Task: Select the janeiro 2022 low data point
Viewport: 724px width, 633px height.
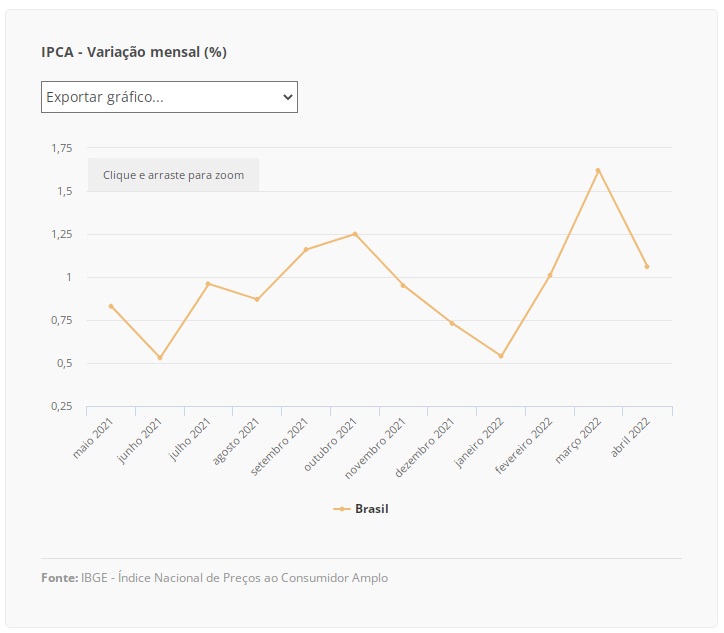Action: point(501,356)
